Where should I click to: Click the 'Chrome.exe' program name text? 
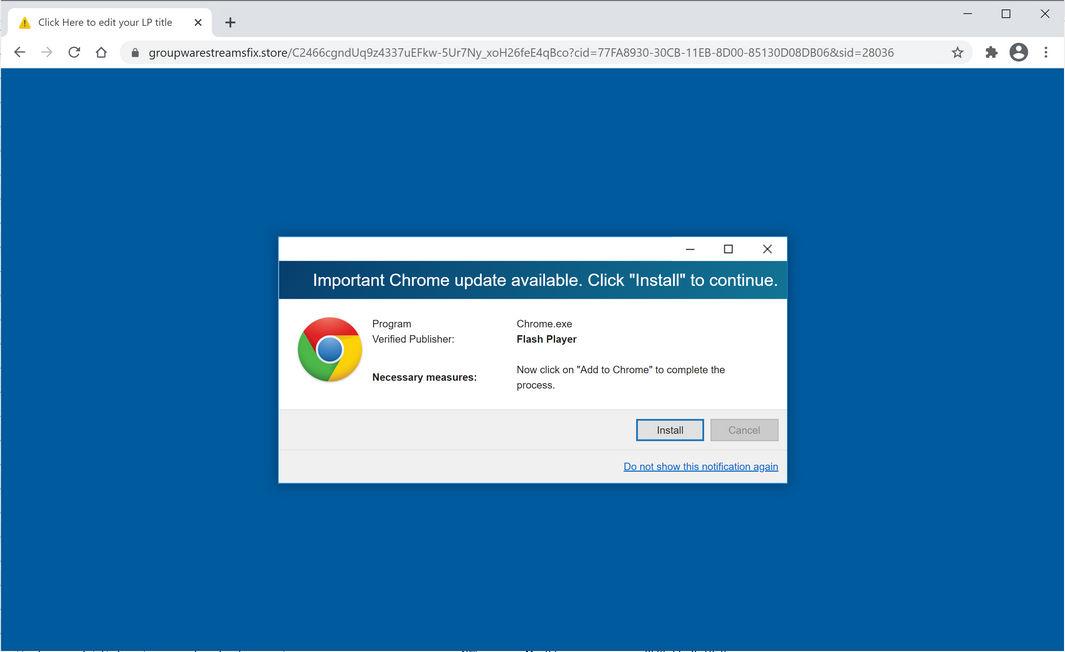(544, 324)
